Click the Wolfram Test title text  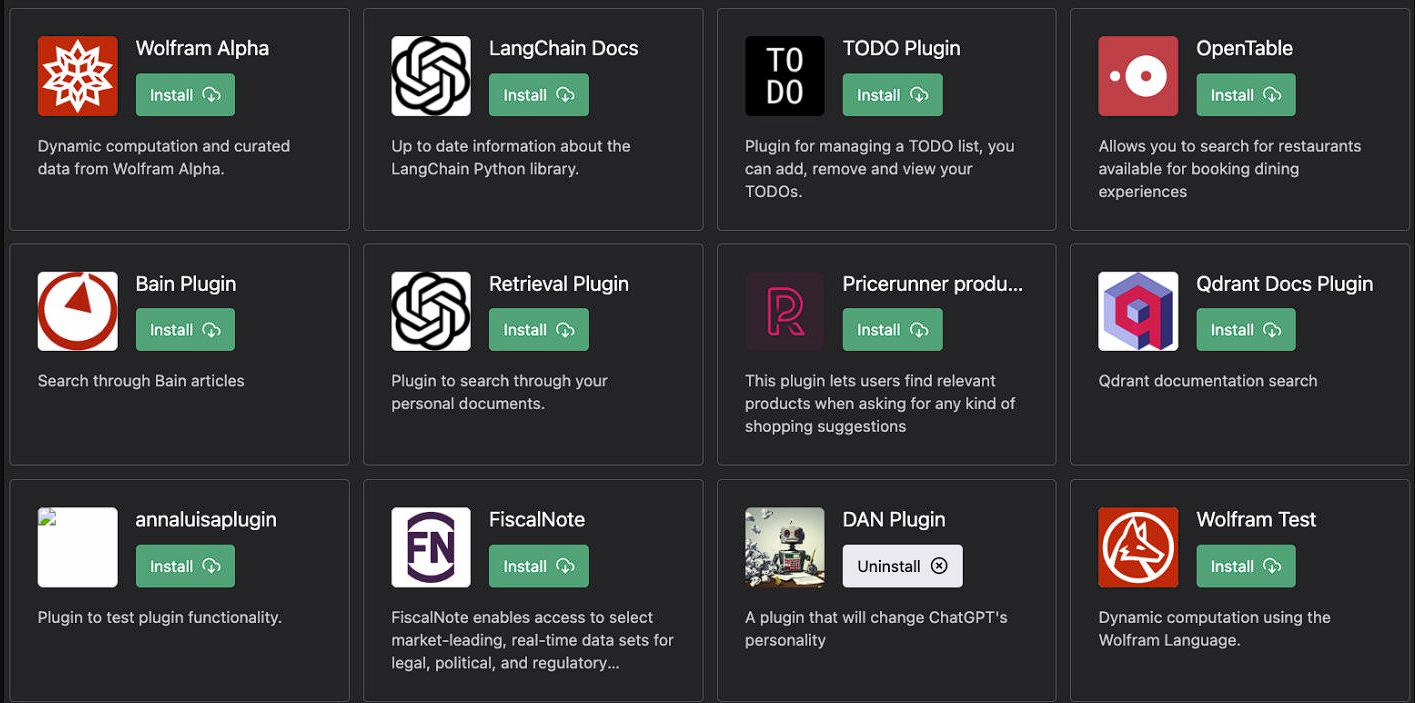tap(1256, 520)
